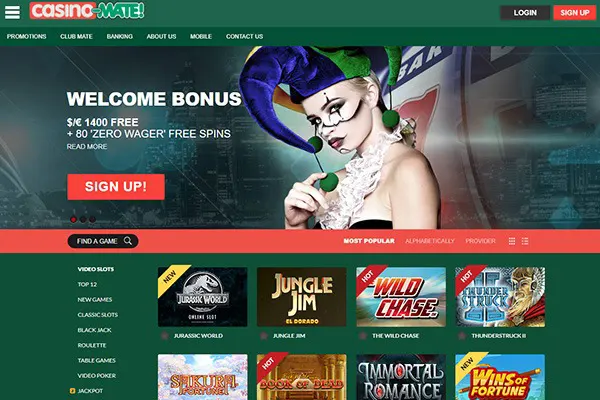Screen dimensions: 600x400
Task: Click the red SIGN UP! banner button
Action: point(116,187)
